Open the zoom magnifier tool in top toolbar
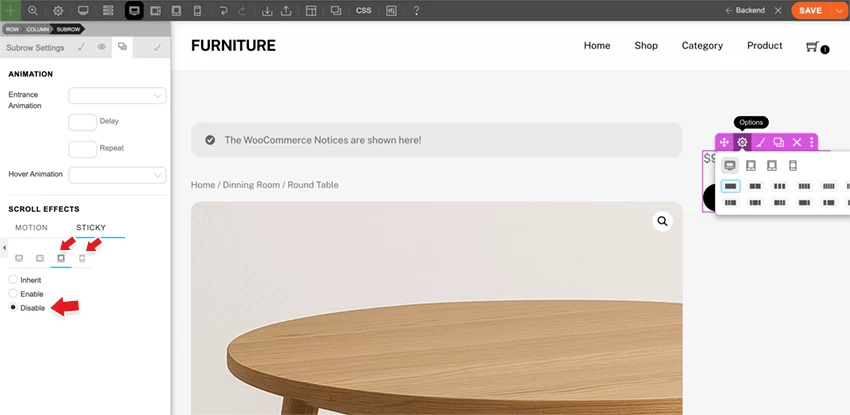Image resolution: width=850 pixels, height=415 pixels. pyautogui.click(x=33, y=10)
